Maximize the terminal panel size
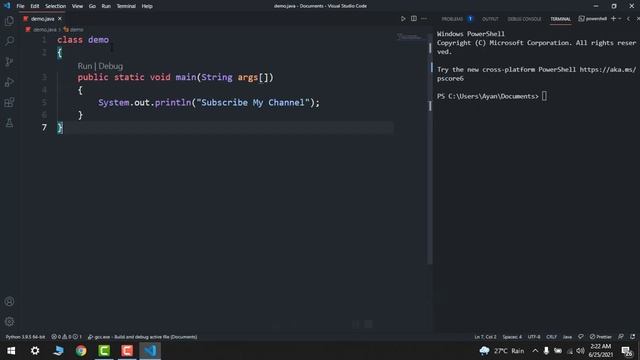Screen dimensions: 640x360 pos(629,19)
